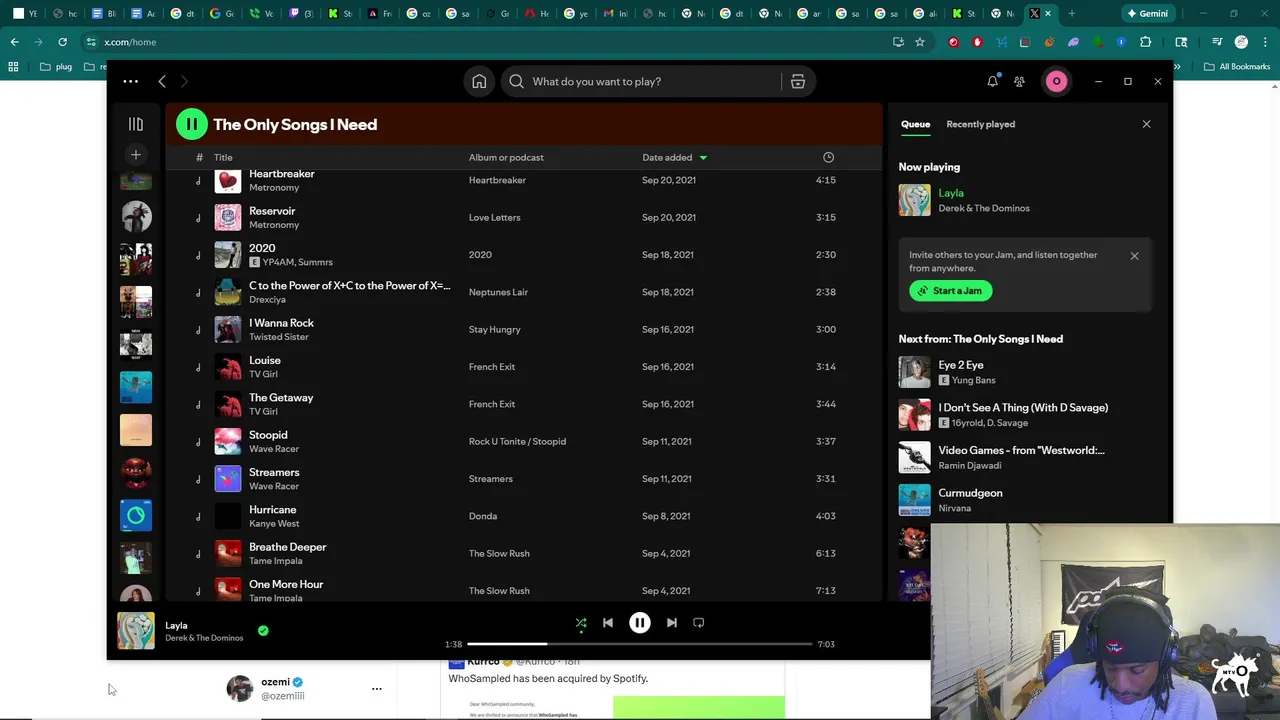The image size is (1280, 720).
Task: Open Neptunes Lair album link
Action: click(x=498, y=292)
